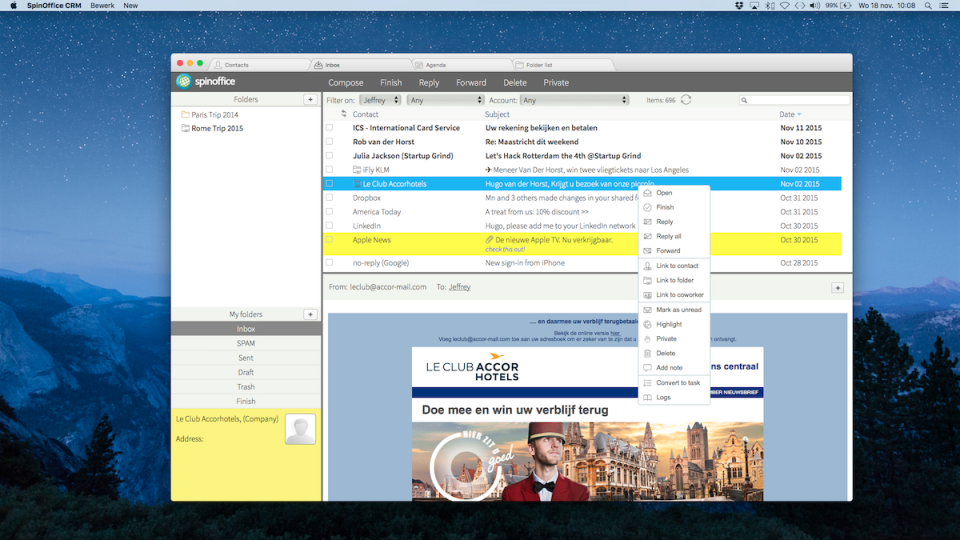Switch to the Contacts tab
This screenshot has width=960, height=540.
click(260, 64)
